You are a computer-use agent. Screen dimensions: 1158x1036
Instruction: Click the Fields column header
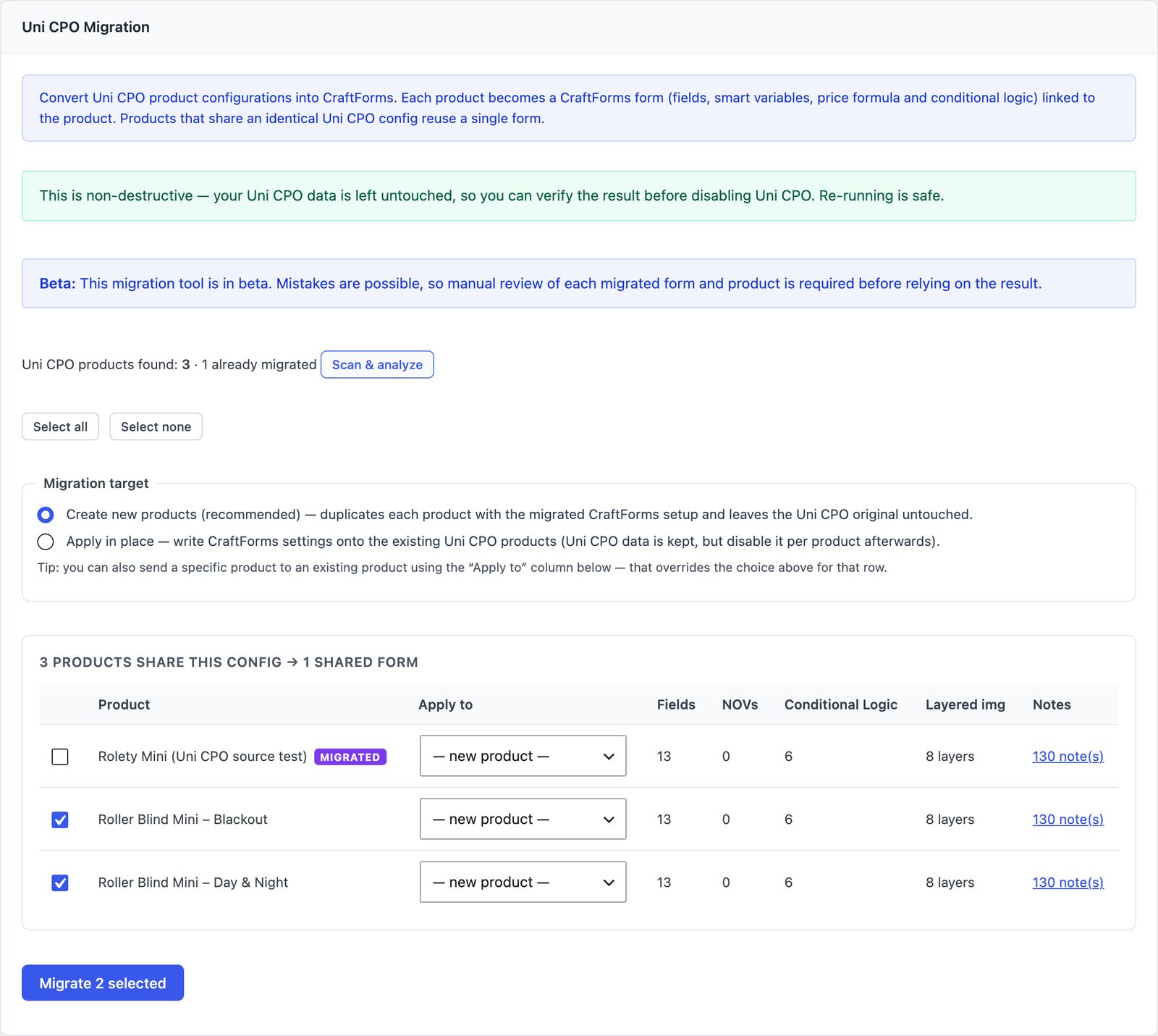coord(676,704)
